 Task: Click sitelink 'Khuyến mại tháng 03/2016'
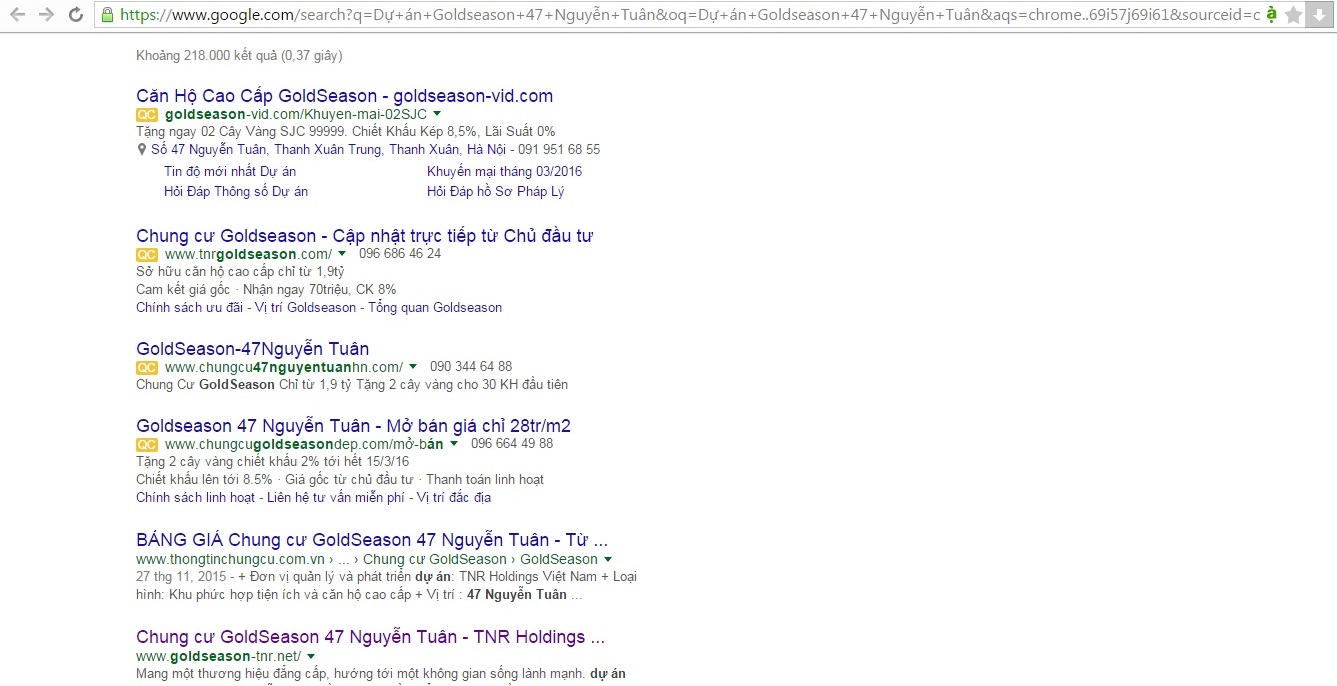tap(504, 172)
